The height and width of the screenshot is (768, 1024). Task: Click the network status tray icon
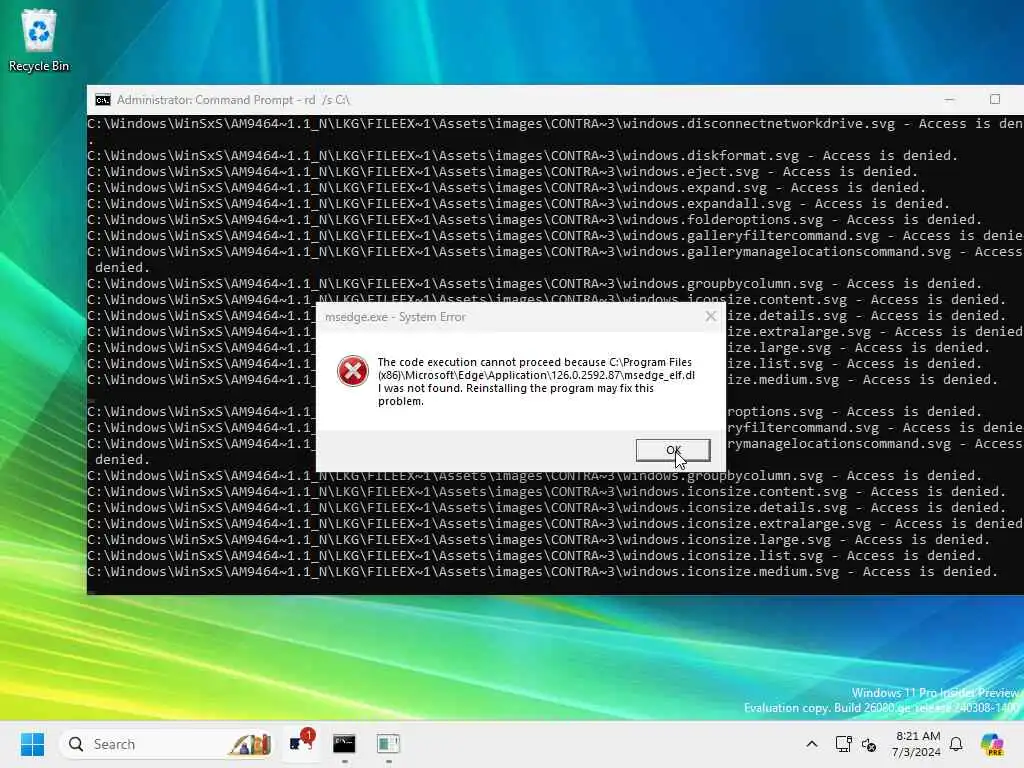click(843, 744)
